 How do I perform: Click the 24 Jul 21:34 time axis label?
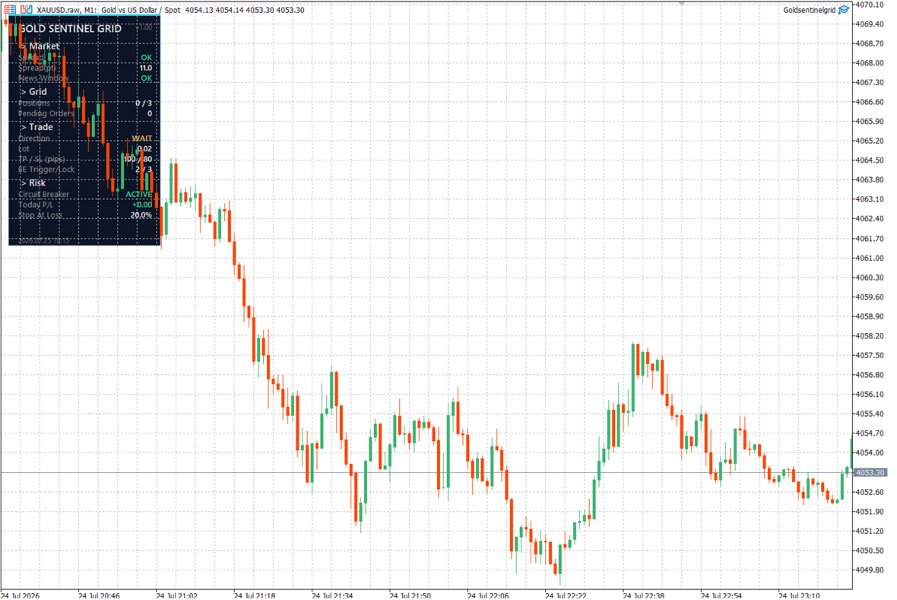point(332,595)
